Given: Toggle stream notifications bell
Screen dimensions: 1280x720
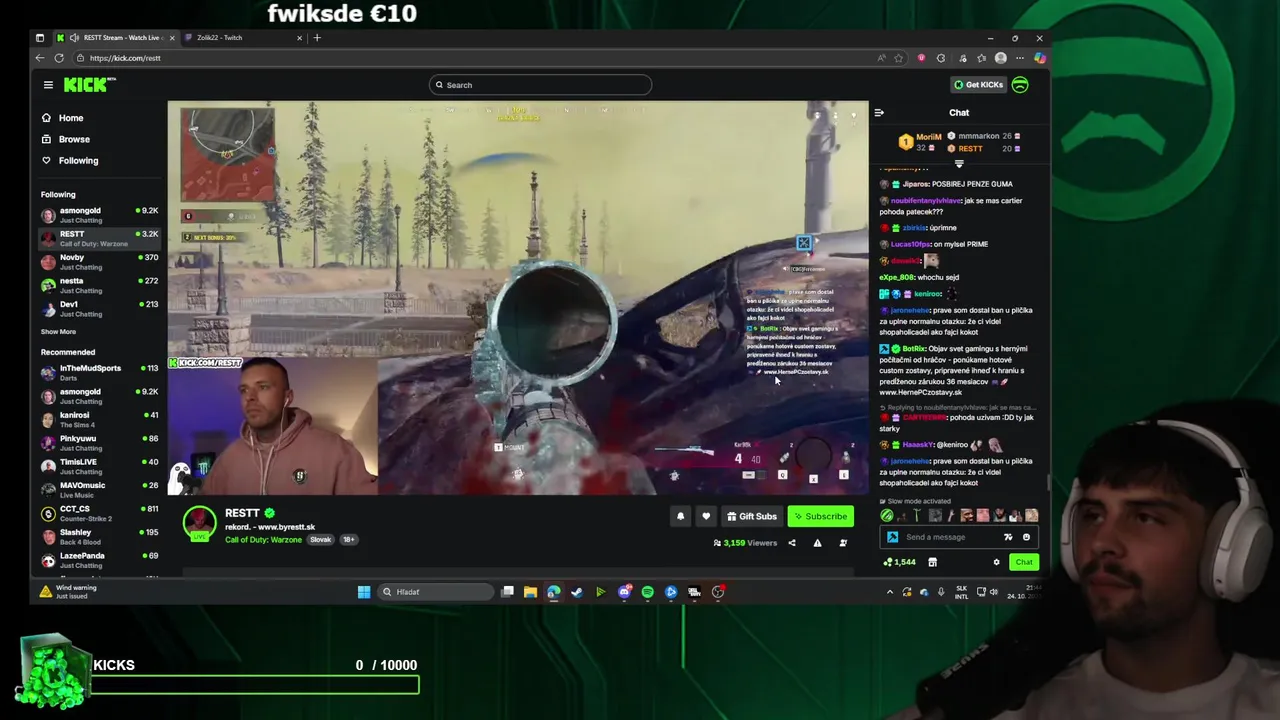Looking at the screenshot, I should pyautogui.click(x=681, y=516).
